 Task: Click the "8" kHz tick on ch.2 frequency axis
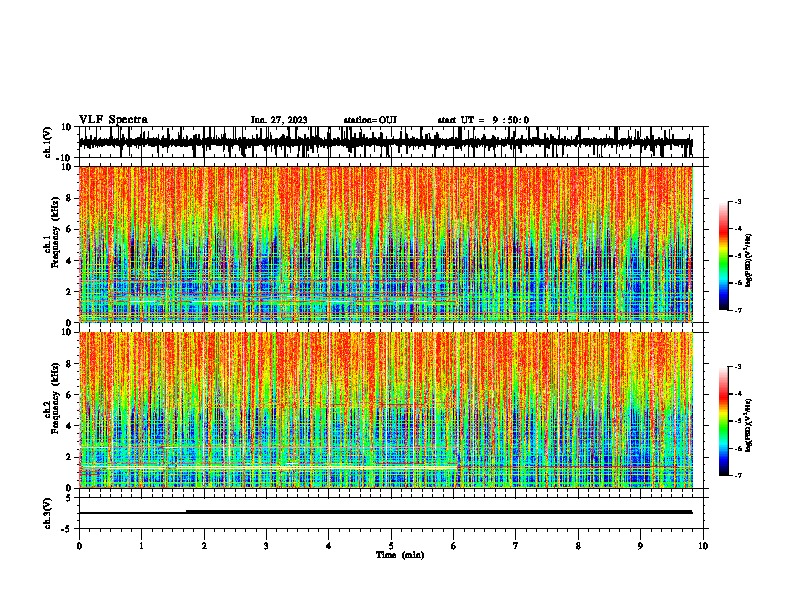coord(69,364)
